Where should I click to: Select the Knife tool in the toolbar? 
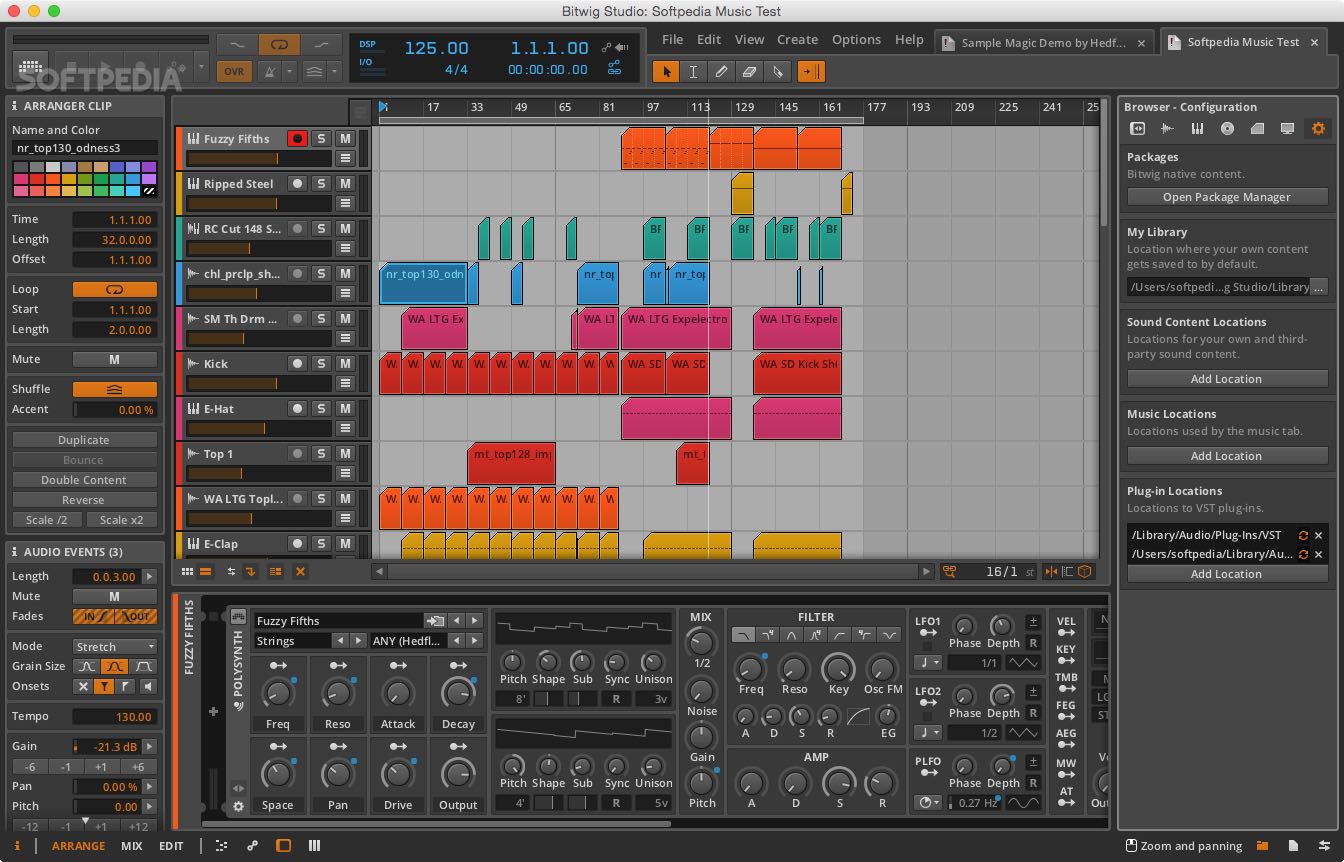(779, 71)
